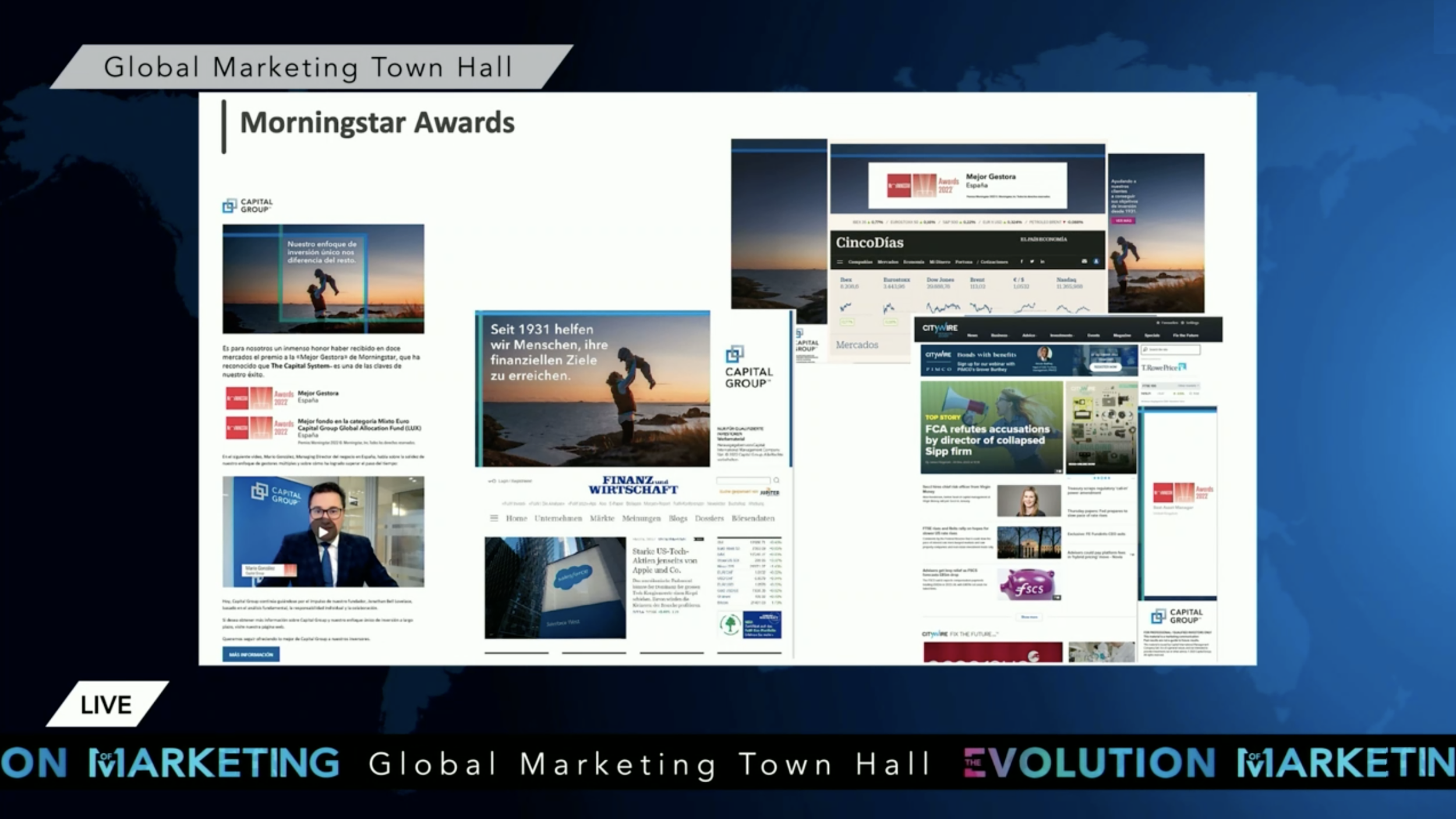Click Capital Group logo above Spanish email

click(248, 205)
